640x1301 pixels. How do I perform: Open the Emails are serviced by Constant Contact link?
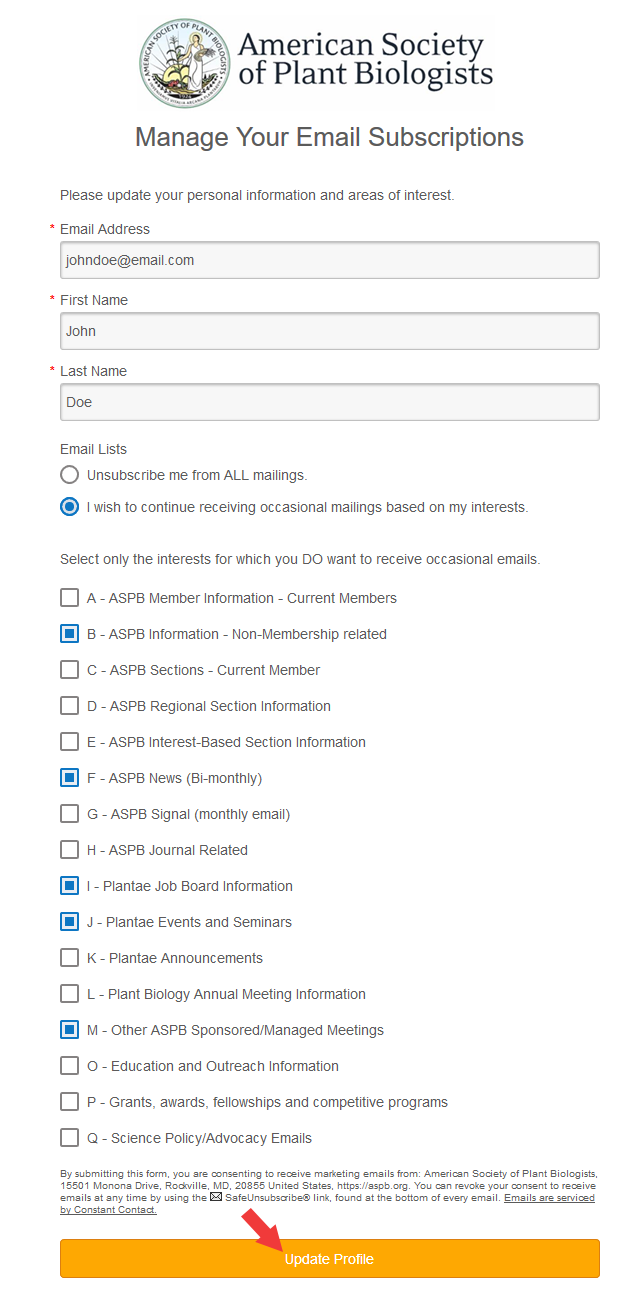(x=549, y=1197)
